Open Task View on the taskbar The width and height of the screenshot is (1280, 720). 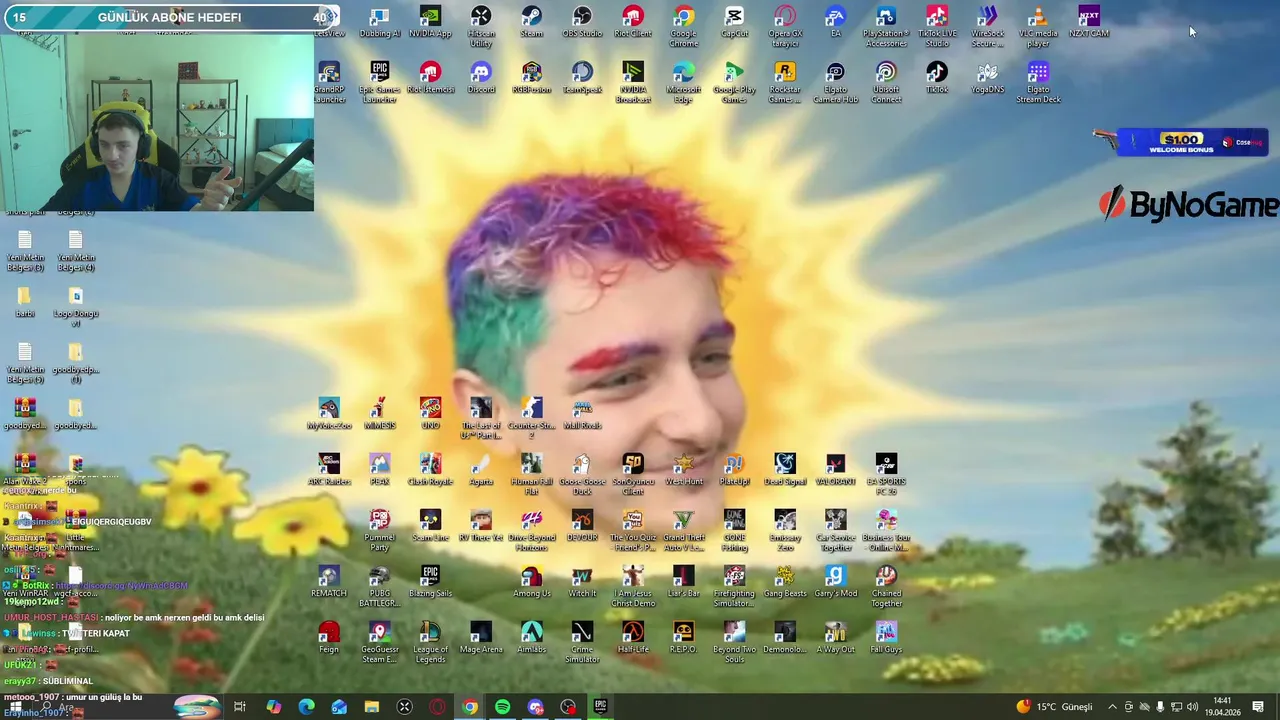tap(240, 707)
